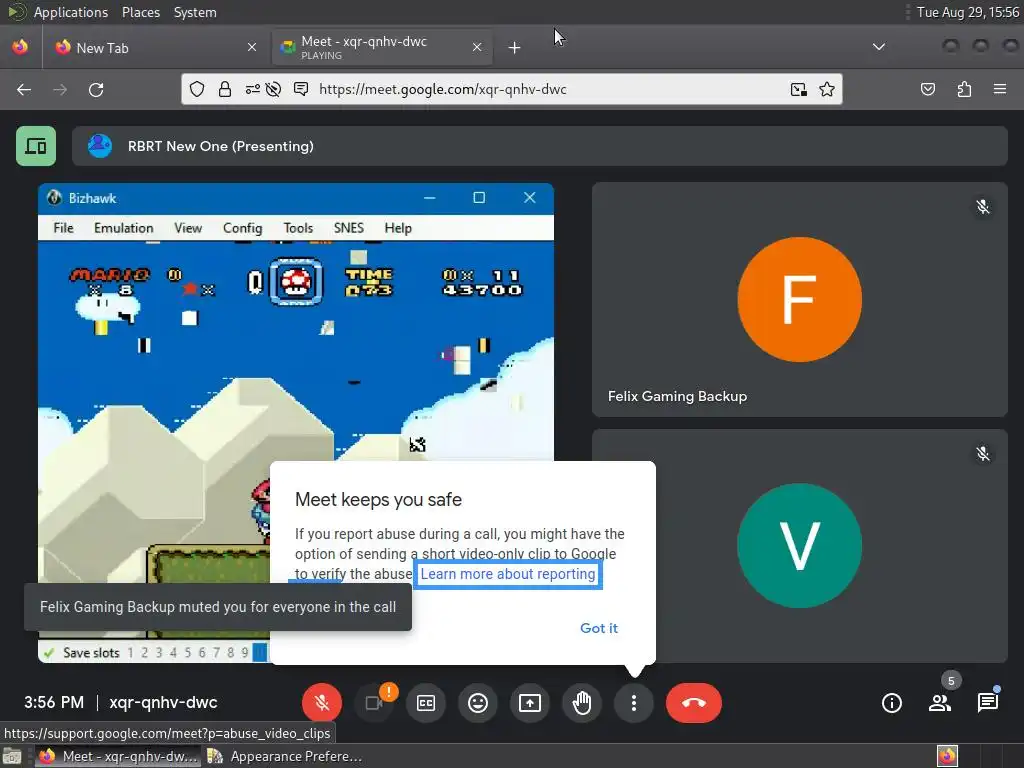1024x768 pixels.
Task: Click the meeting code xqr-qnhv-dwc text
Action: 163,703
